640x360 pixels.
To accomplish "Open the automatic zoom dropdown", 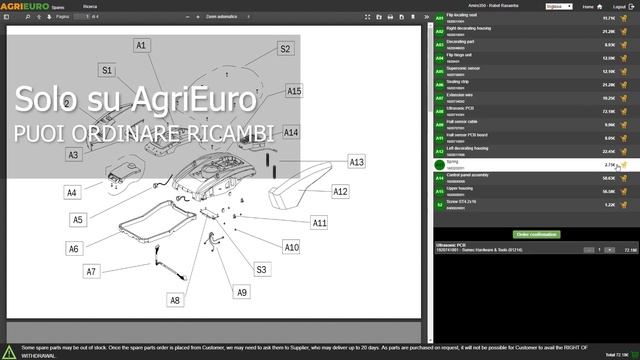I will click(227, 17).
